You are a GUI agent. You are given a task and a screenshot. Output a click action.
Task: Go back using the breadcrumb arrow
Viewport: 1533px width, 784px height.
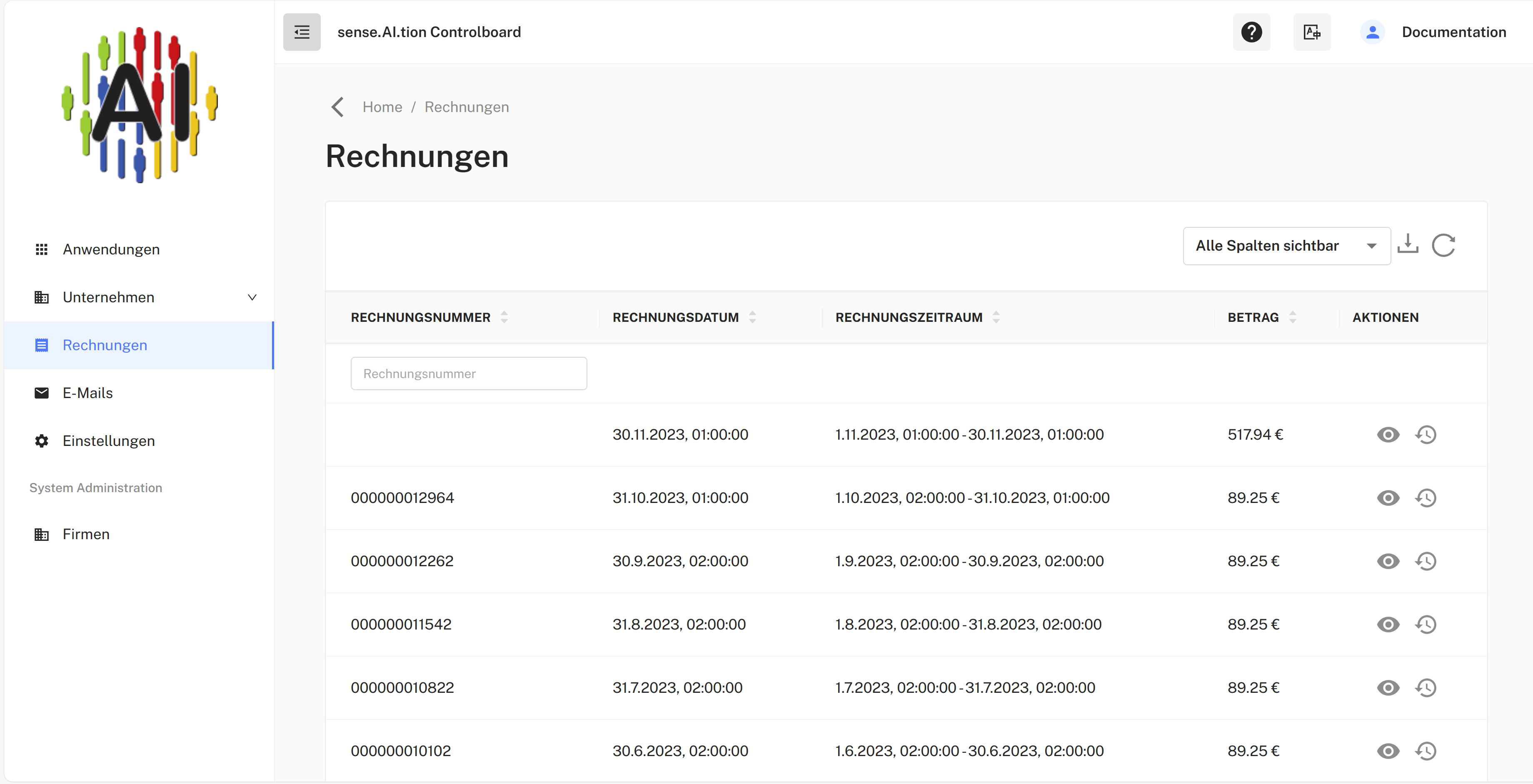coord(337,107)
